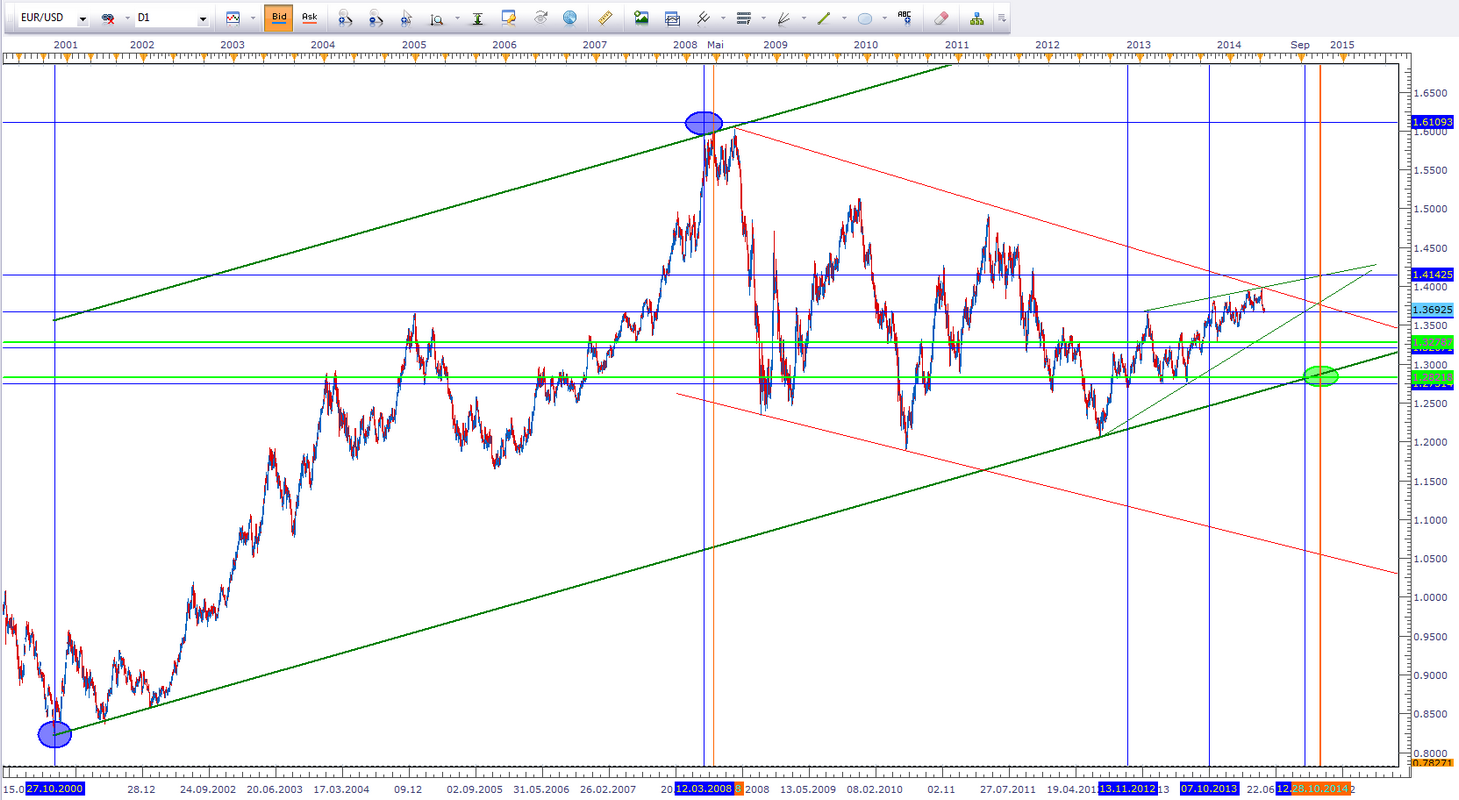
Task: Toggle the Ask price display
Action: (x=309, y=18)
